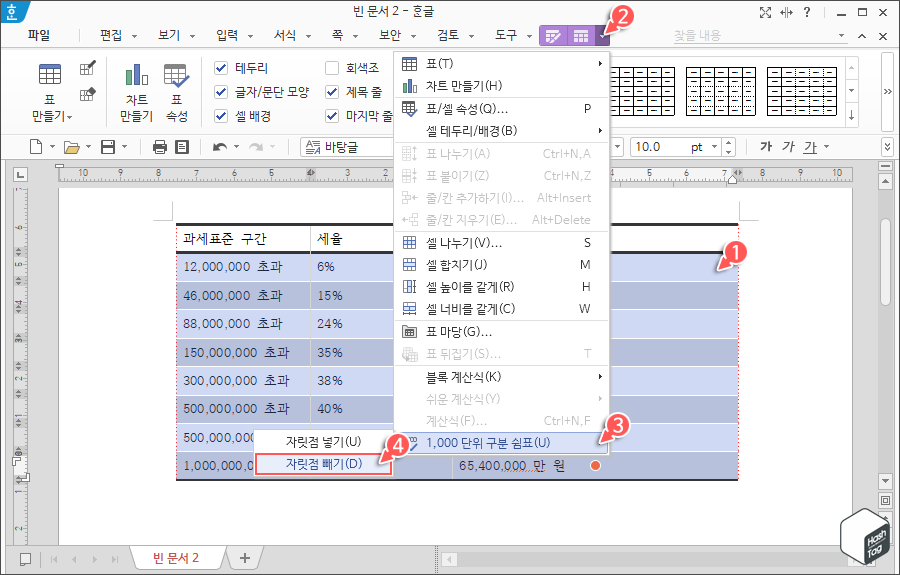This screenshot has width=900, height=575.
Task: Select 셀 합치기(J) menu item
Action: coord(501,265)
